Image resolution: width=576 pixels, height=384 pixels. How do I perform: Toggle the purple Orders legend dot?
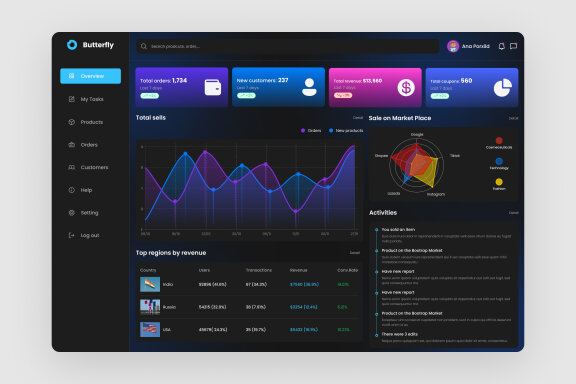click(x=303, y=130)
